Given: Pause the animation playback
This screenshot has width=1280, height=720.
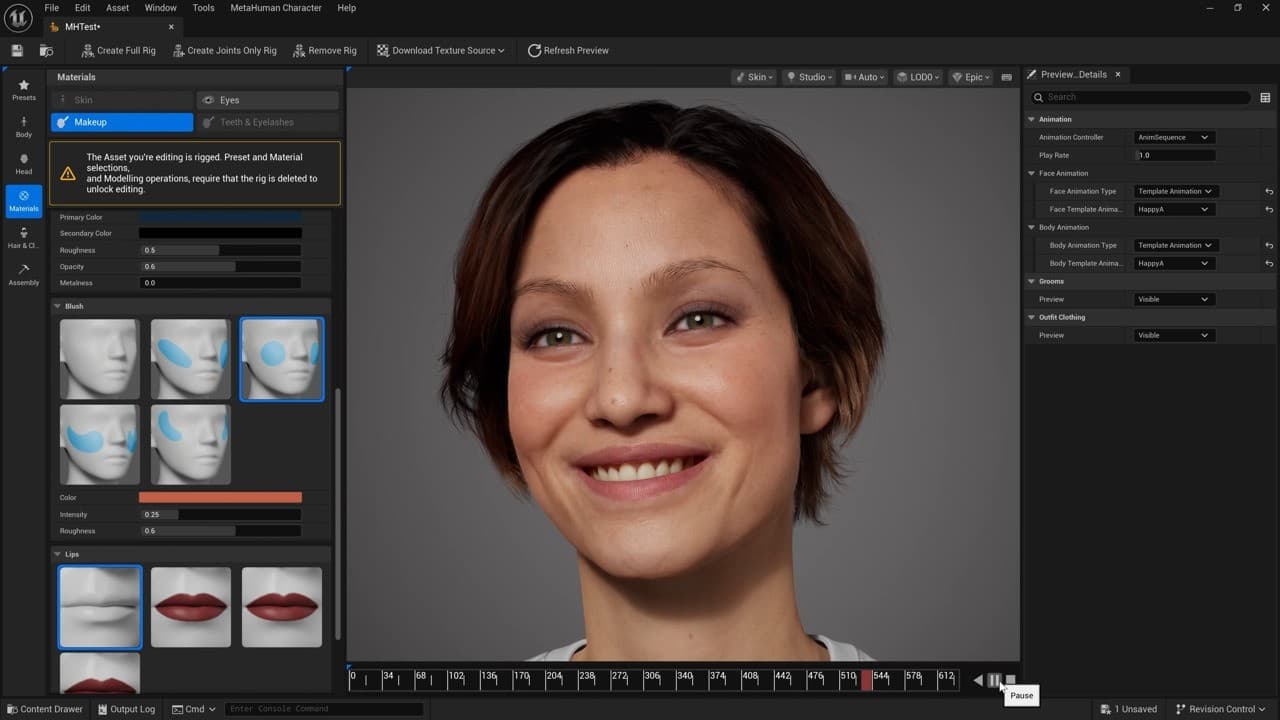Looking at the screenshot, I should pyautogui.click(x=994, y=679).
